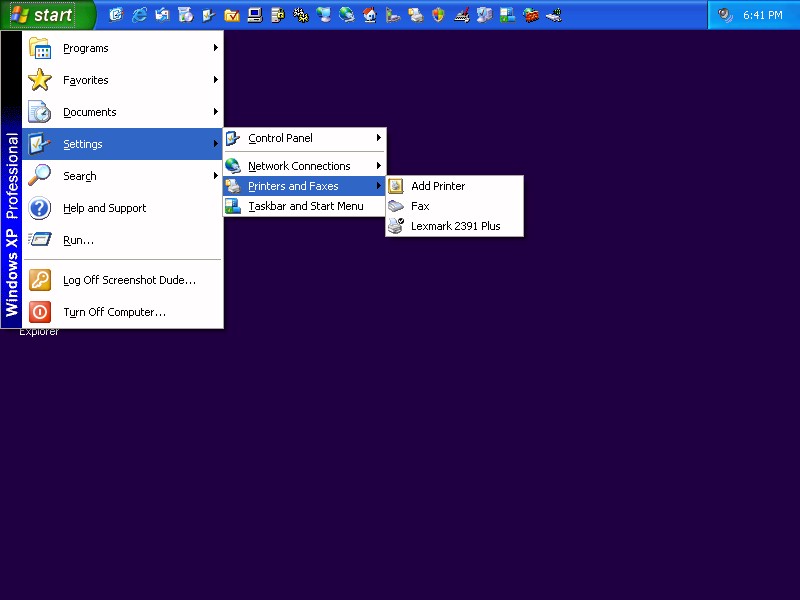Screen dimensions: 800x600
Task: Click the red Turn Off Computer power icon
Action: pyautogui.click(x=40, y=312)
